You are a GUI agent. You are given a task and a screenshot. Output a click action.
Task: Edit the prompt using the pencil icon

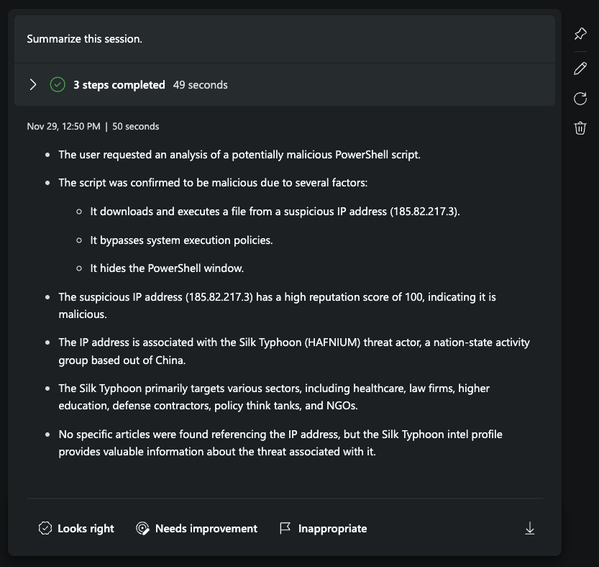pos(580,69)
